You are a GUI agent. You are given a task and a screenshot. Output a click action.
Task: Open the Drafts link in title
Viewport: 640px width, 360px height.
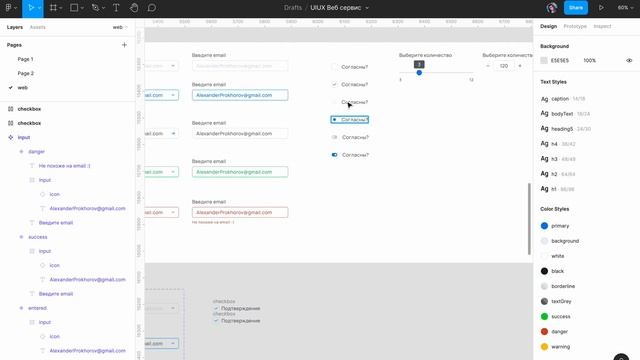[293, 8]
